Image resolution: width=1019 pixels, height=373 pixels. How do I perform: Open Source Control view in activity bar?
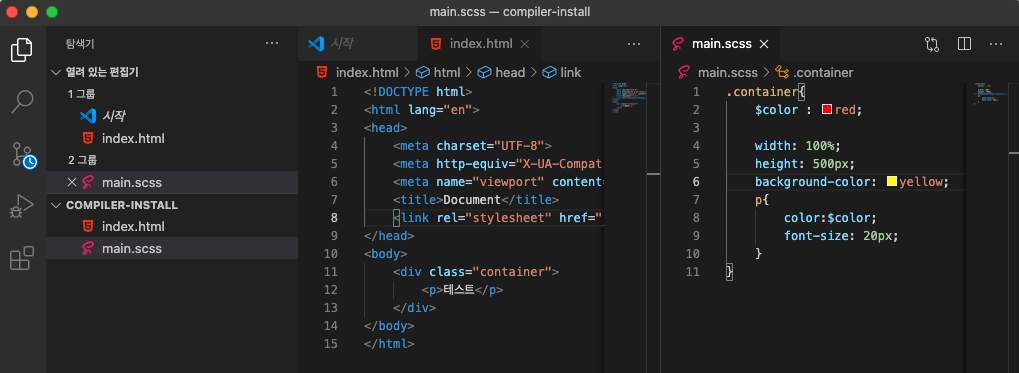pos(23,155)
